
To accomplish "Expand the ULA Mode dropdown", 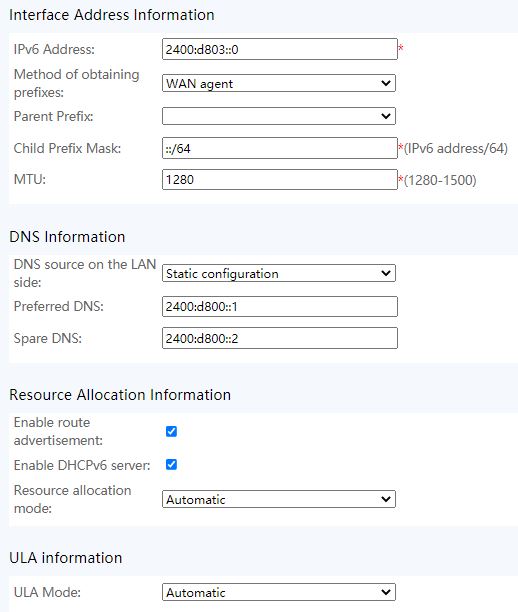I will tap(279, 592).
